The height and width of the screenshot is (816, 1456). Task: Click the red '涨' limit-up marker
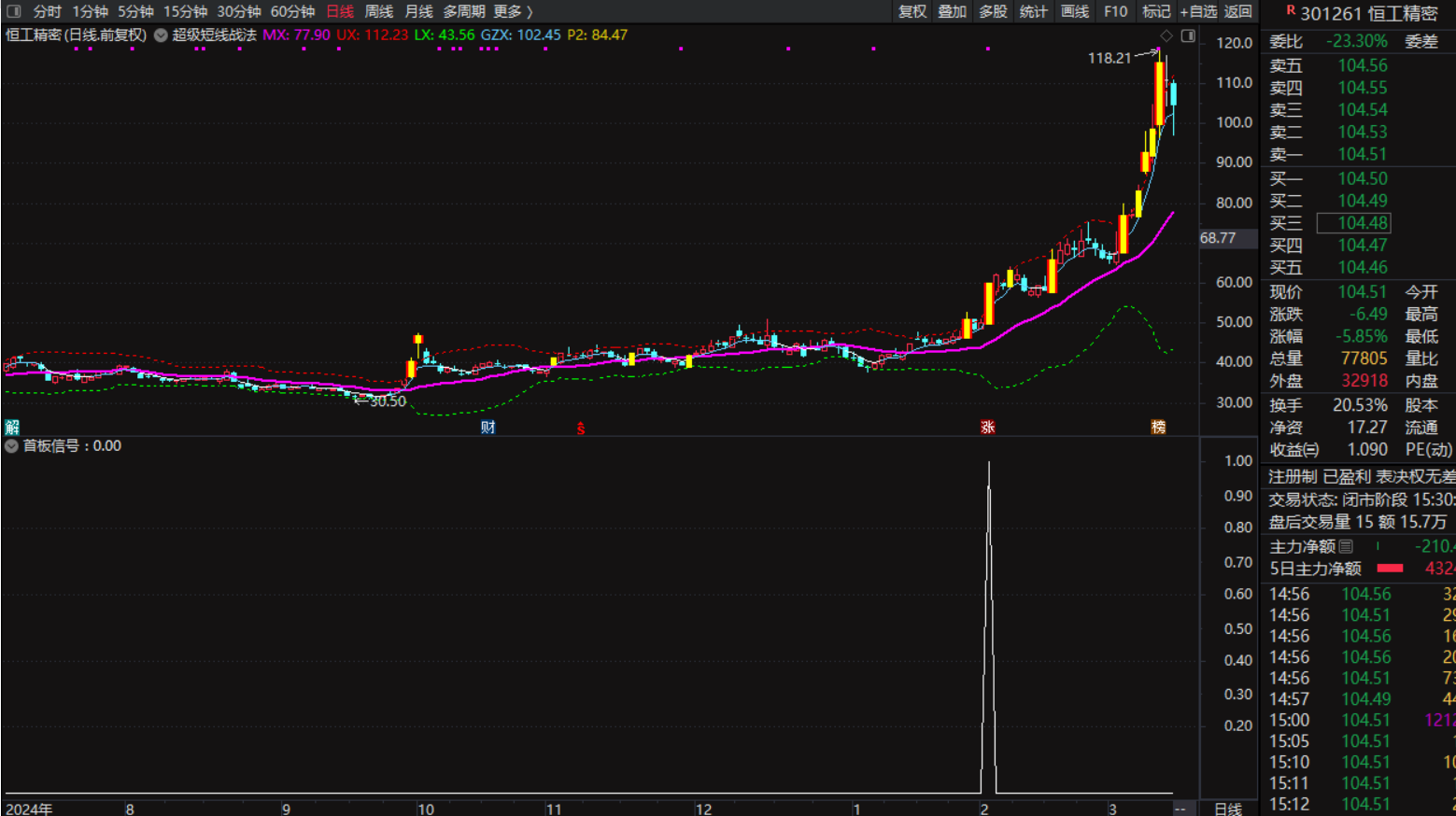tap(987, 427)
